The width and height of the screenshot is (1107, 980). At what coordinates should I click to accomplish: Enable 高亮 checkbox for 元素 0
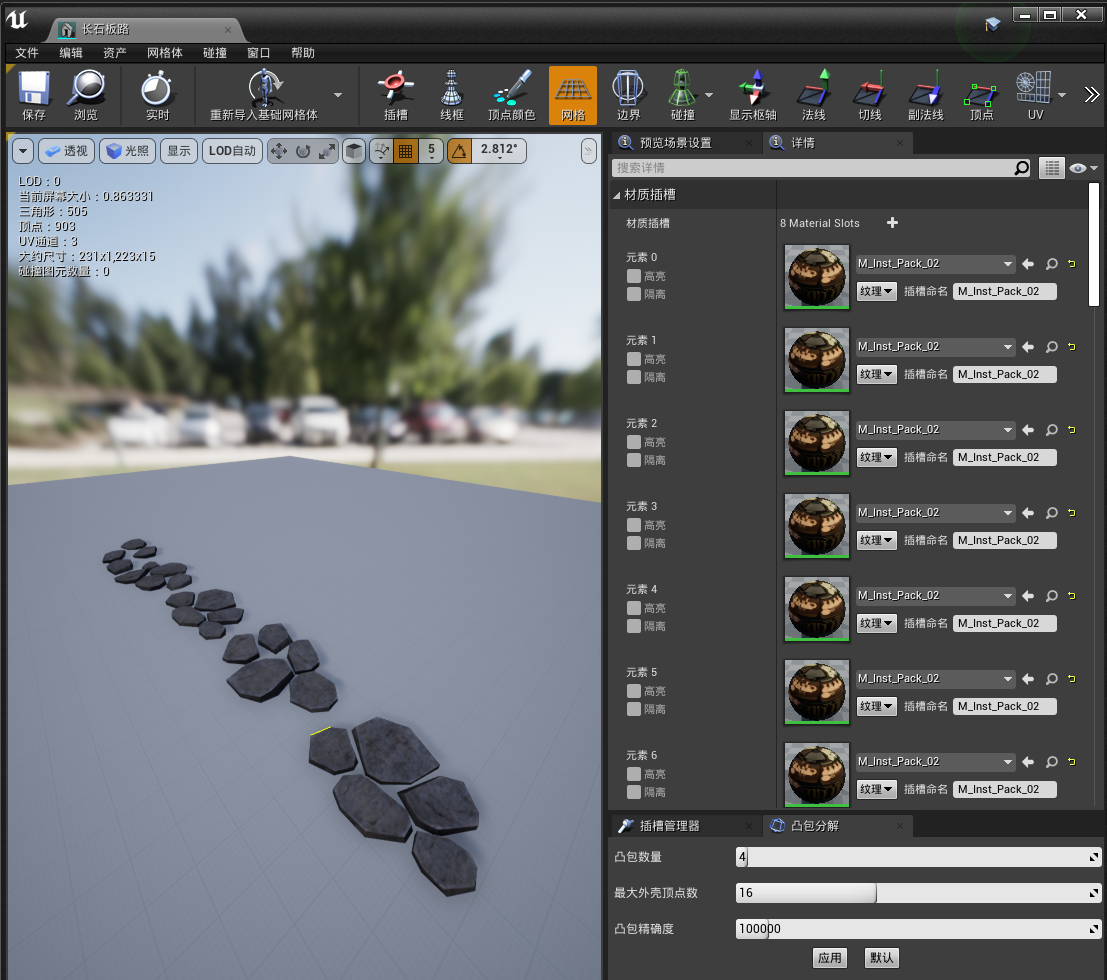point(633,276)
